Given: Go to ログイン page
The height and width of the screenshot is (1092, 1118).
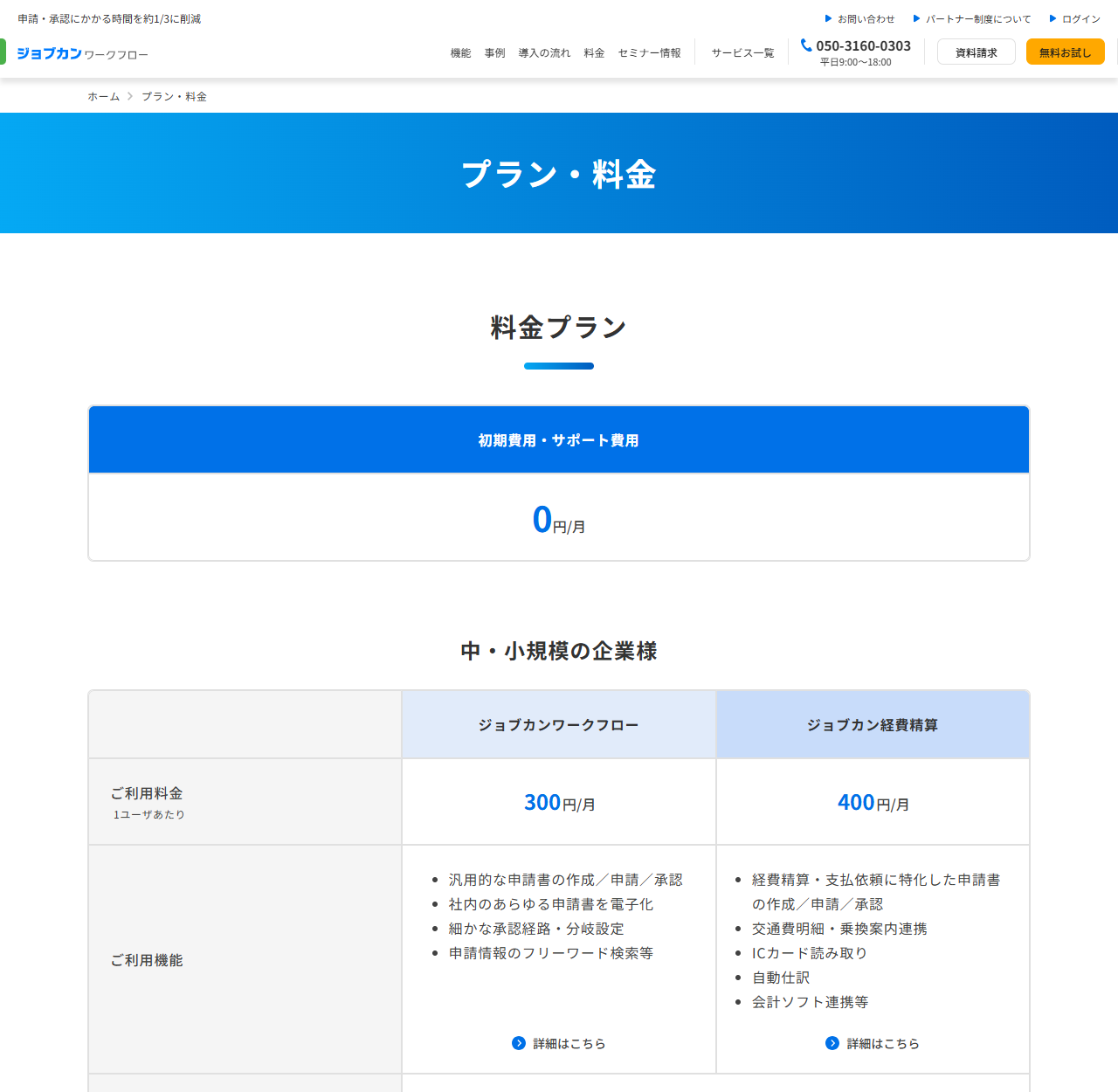Looking at the screenshot, I should pos(1081,18).
